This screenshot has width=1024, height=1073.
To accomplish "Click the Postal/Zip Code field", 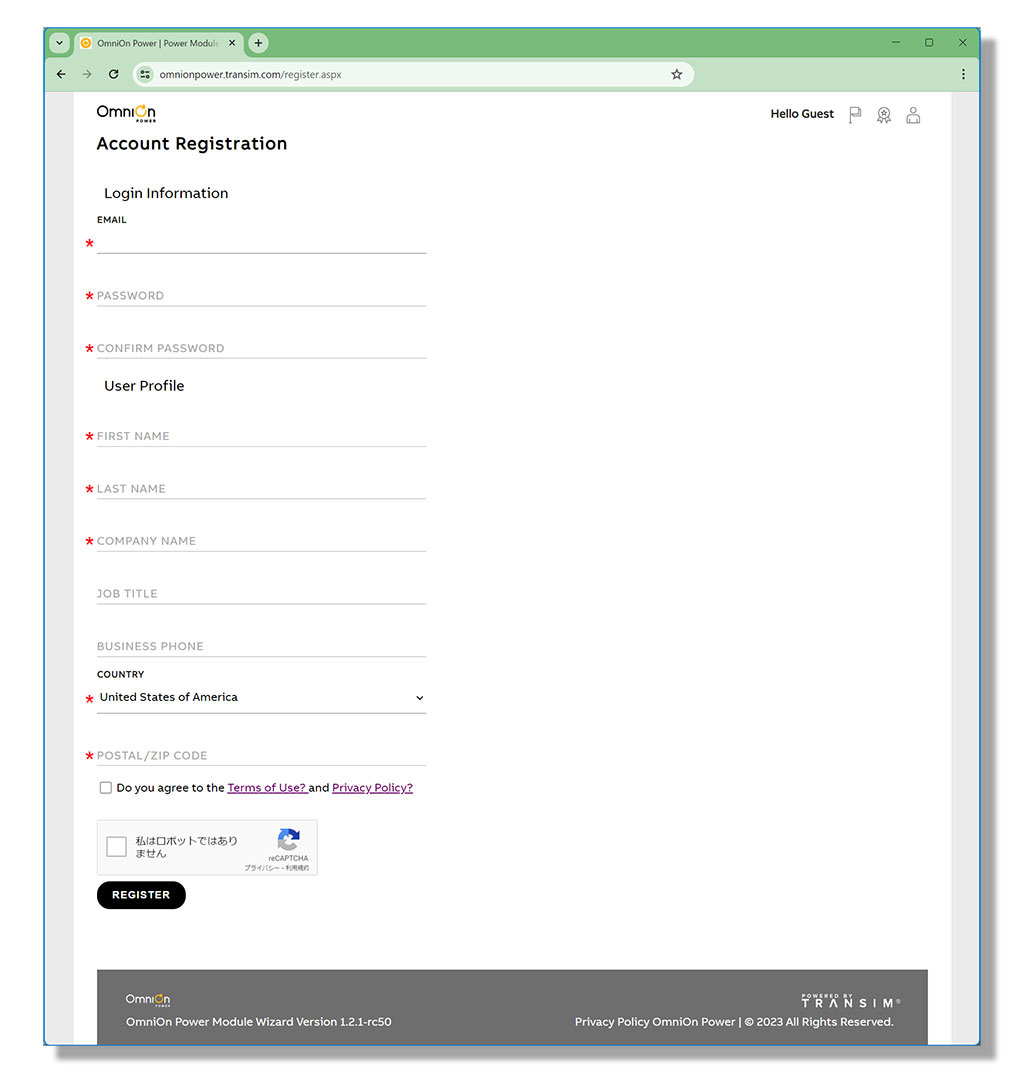I will (x=260, y=756).
